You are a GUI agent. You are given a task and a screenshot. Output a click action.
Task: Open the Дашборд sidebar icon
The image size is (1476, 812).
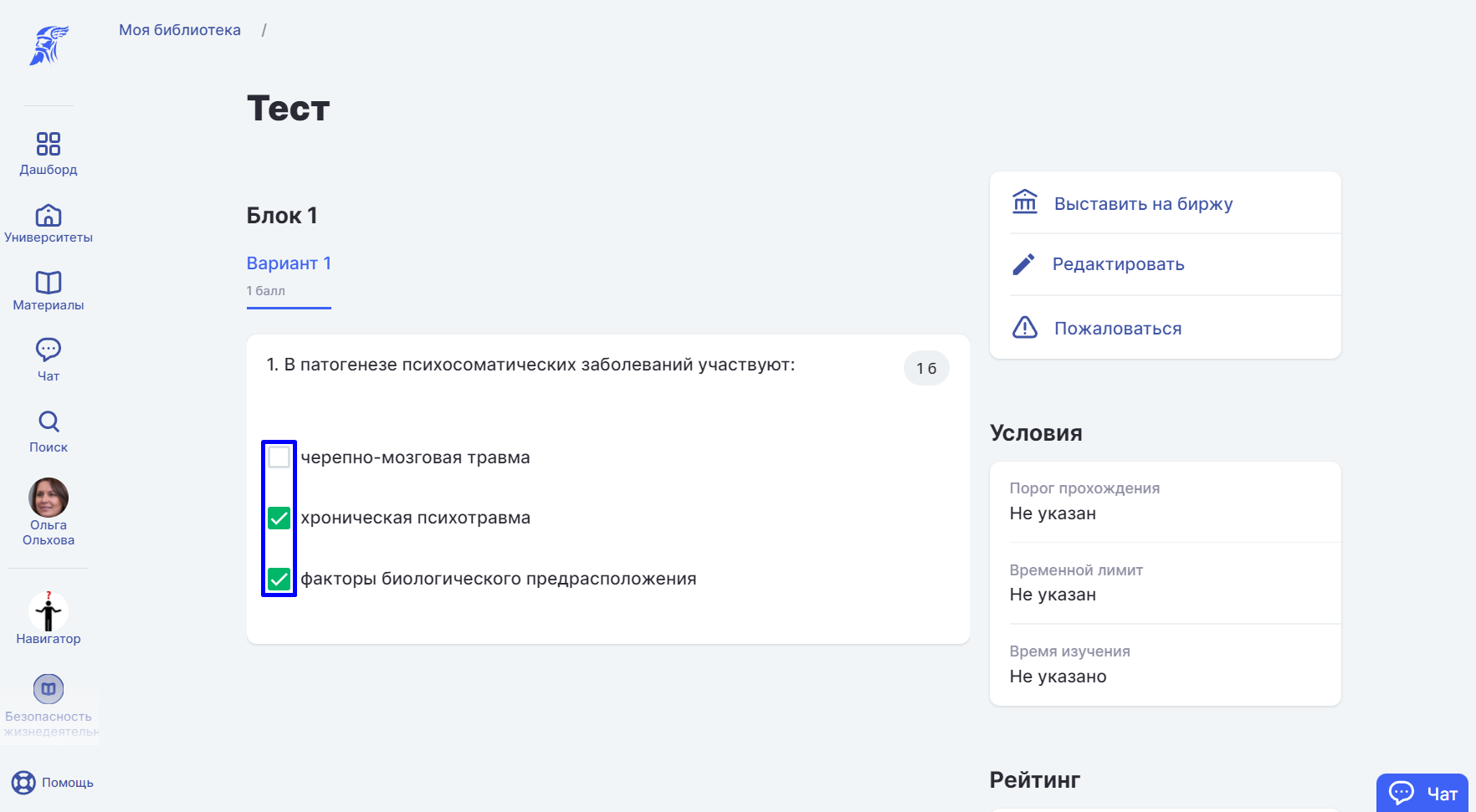49,144
